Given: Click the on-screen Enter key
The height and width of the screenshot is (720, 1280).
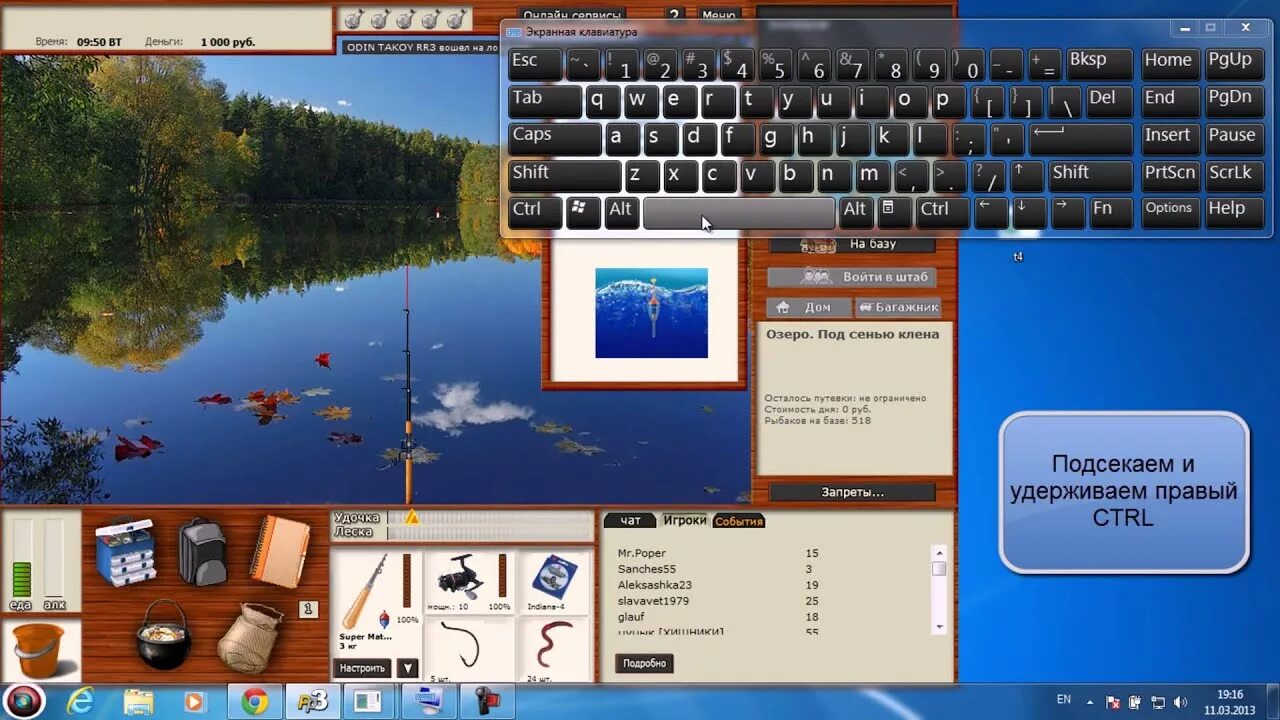Looking at the screenshot, I should click(x=1080, y=138).
